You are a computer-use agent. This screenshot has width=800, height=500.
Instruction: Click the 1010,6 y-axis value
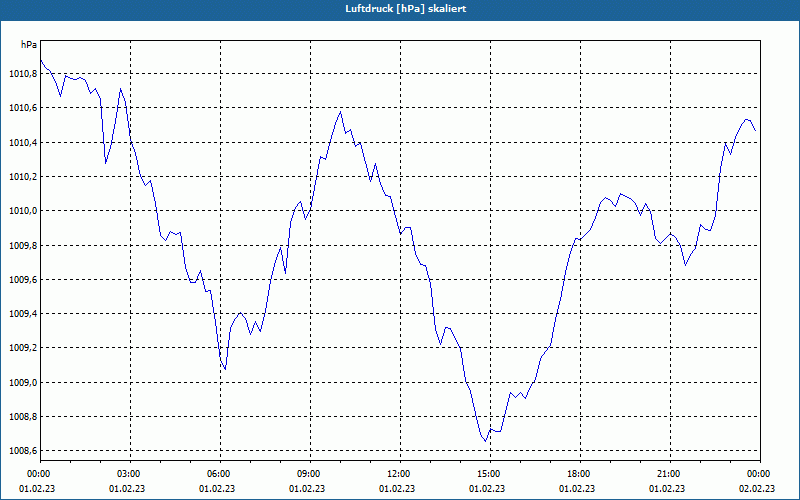tap(23, 108)
